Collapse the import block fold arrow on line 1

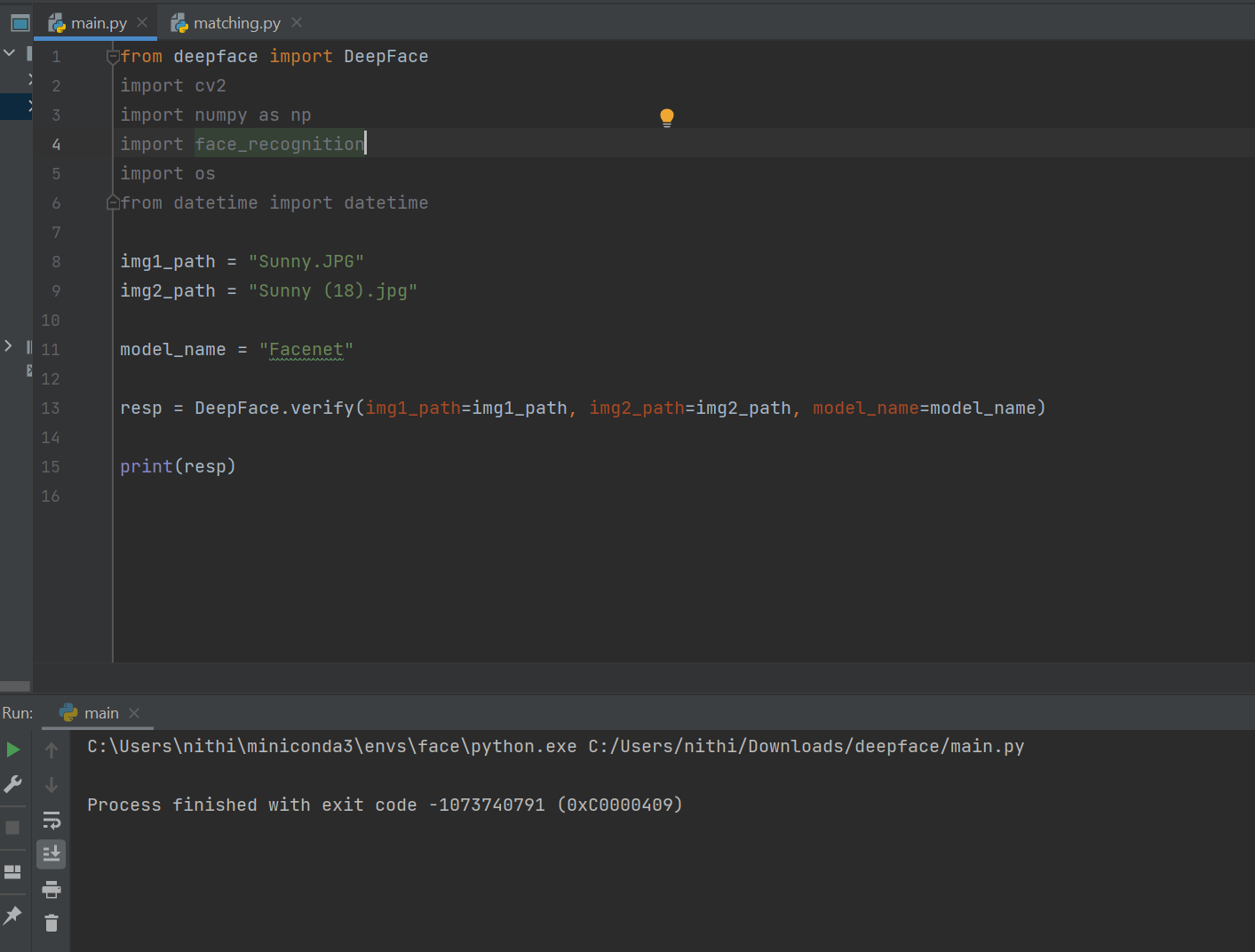(x=112, y=55)
